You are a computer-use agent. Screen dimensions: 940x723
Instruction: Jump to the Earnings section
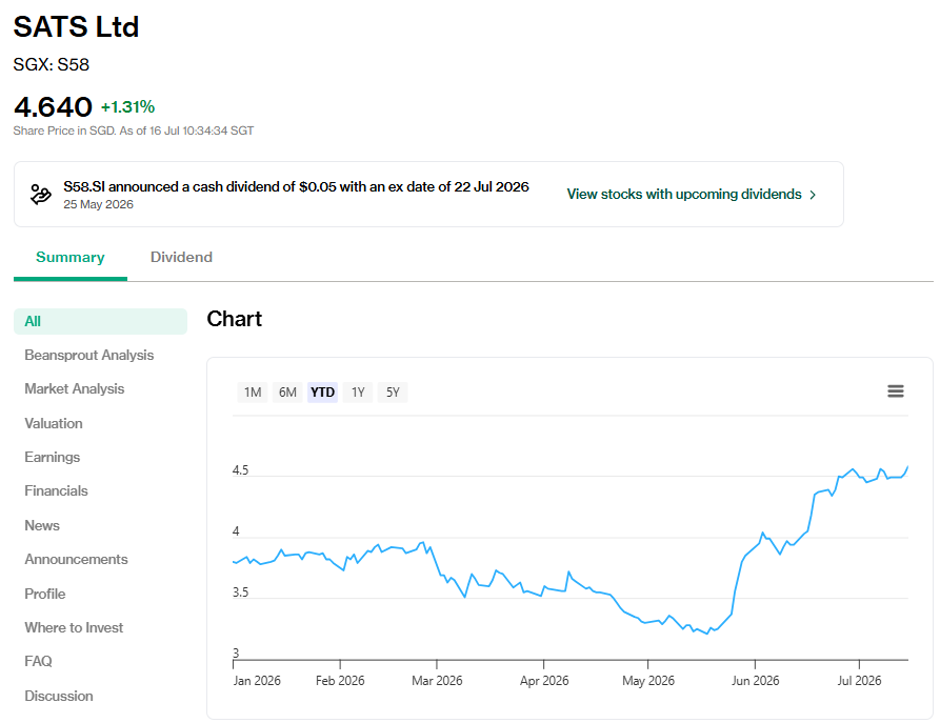(52, 457)
